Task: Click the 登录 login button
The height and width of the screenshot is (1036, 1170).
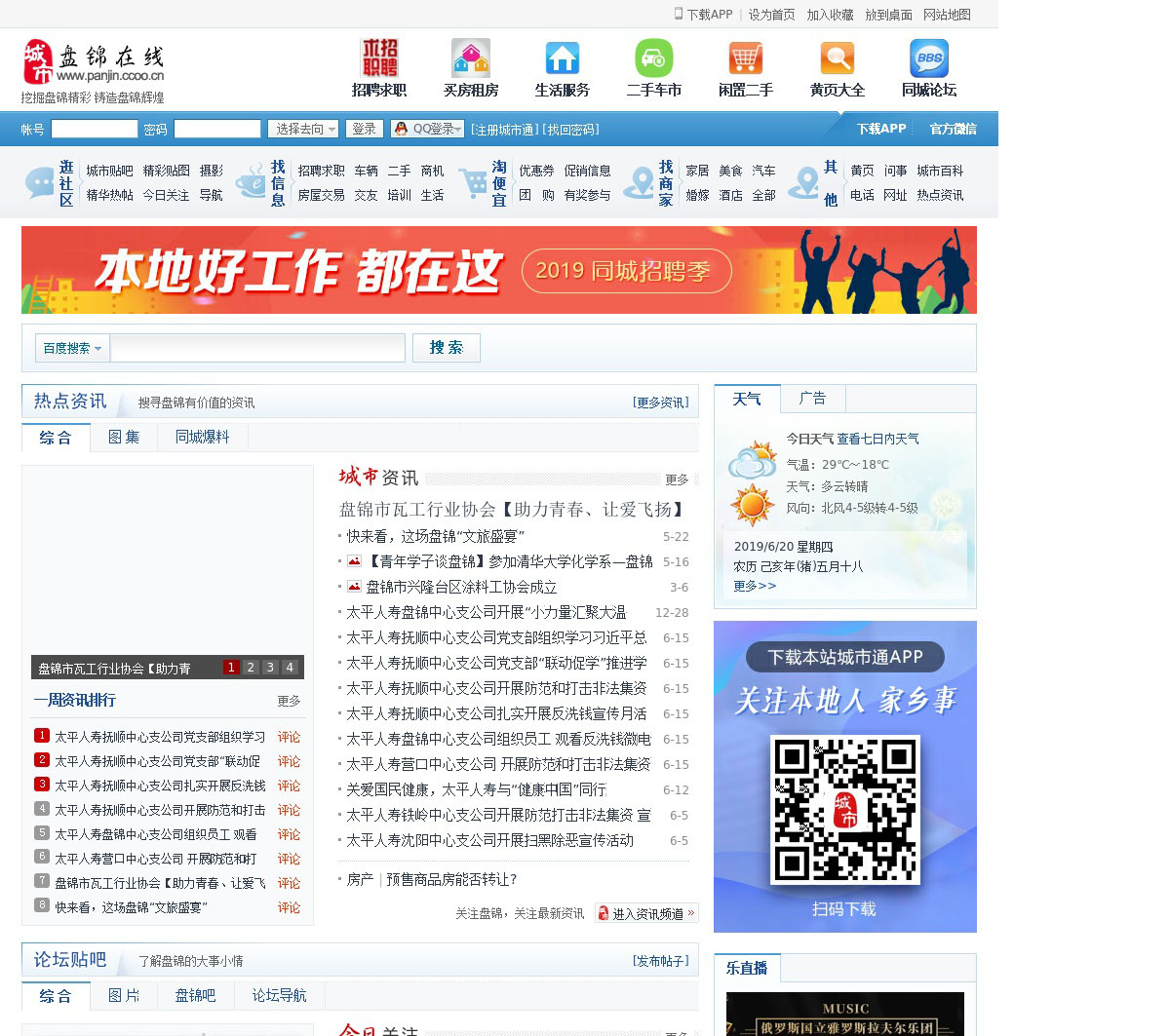Action: (x=364, y=129)
